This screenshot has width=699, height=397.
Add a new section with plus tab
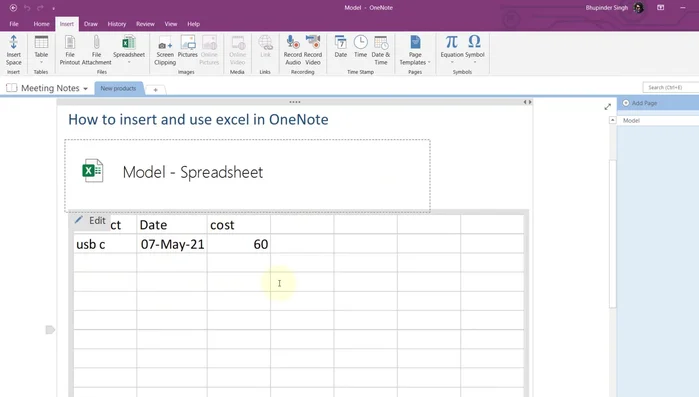156,90
